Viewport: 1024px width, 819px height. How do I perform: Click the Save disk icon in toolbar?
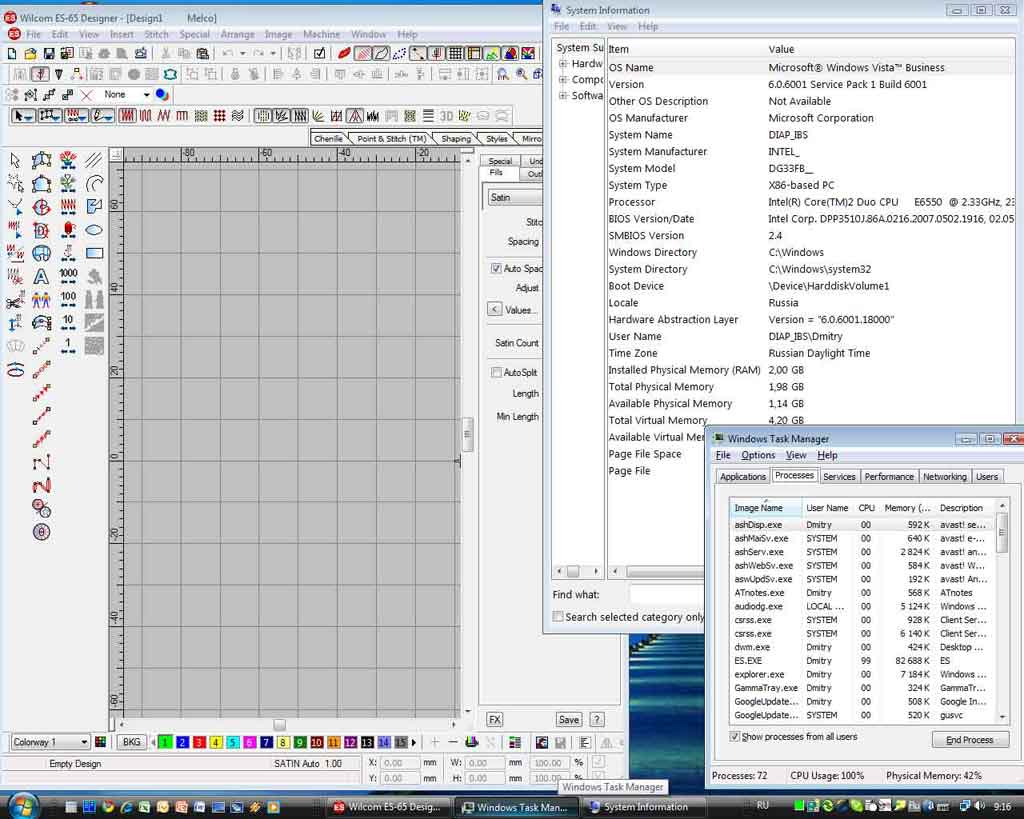tap(50, 53)
